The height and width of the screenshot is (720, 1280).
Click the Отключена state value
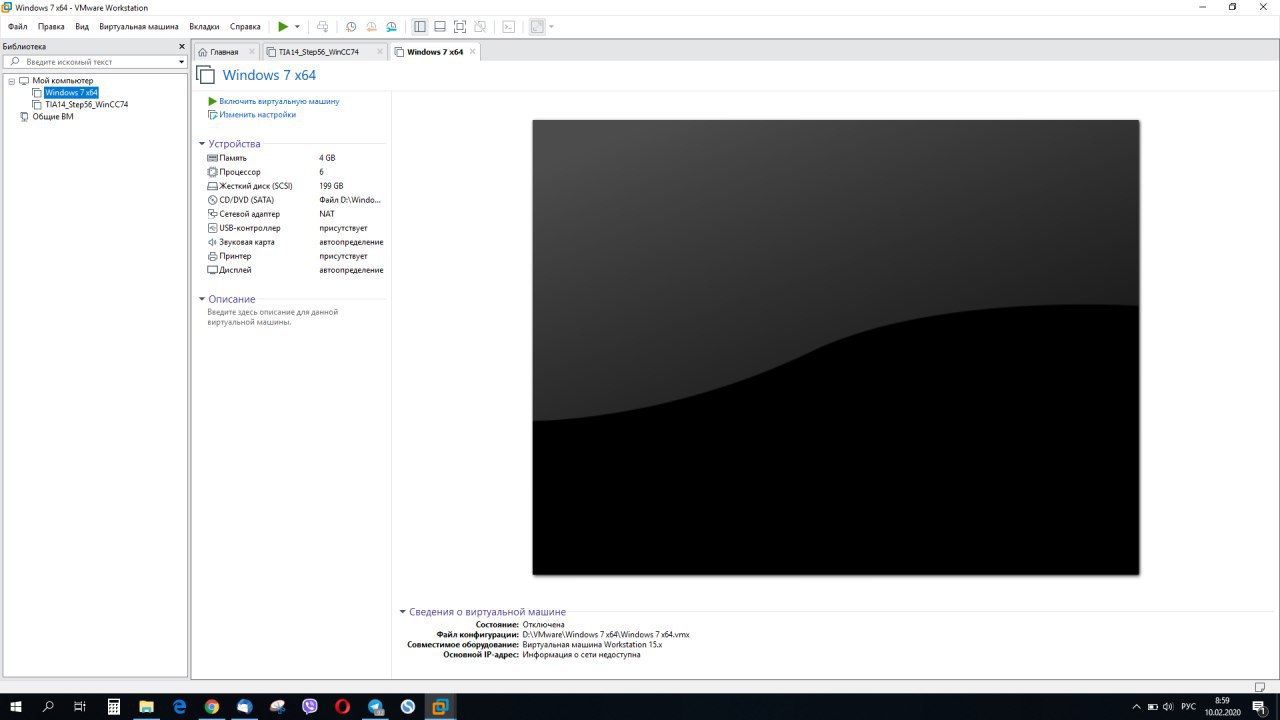click(543, 625)
